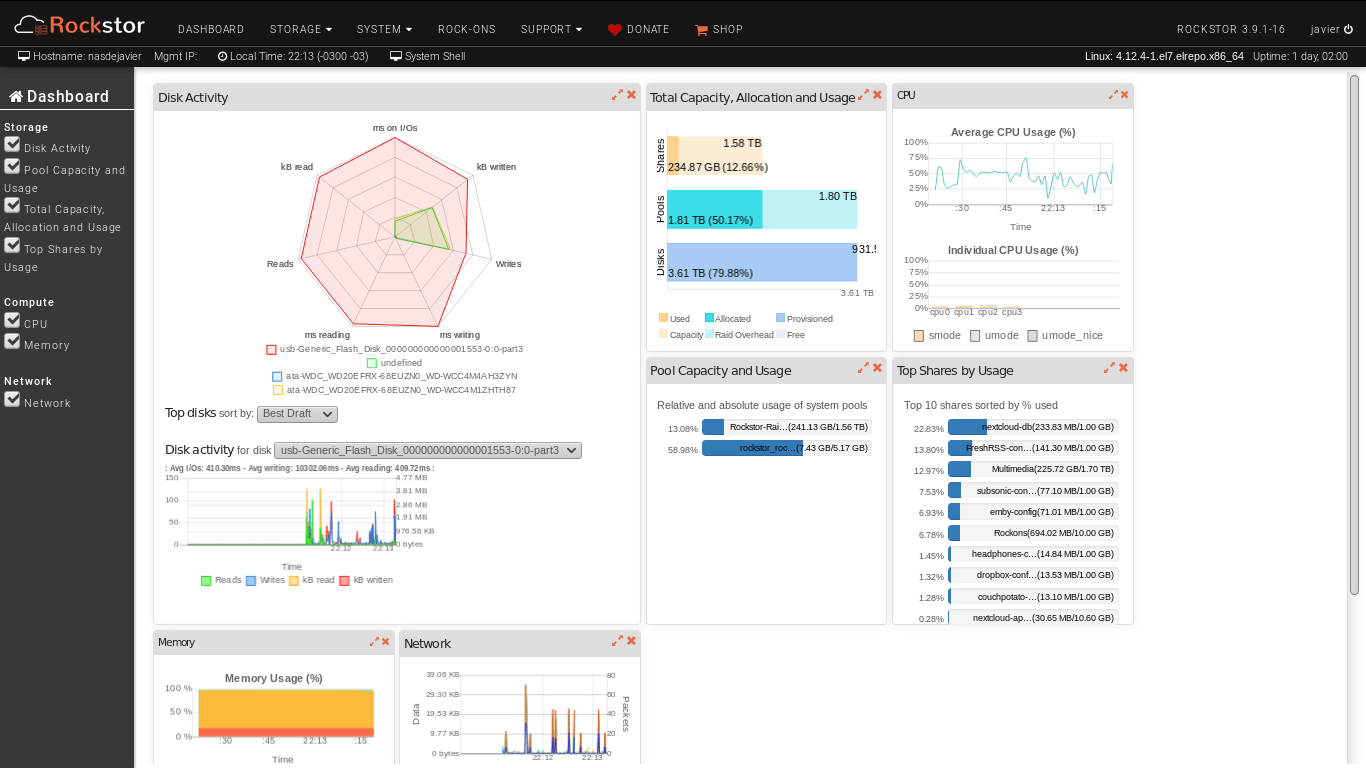Image resolution: width=1366 pixels, height=768 pixels.
Task: Toggle CPU widget checkbox
Action: click(x=12, y=321)
